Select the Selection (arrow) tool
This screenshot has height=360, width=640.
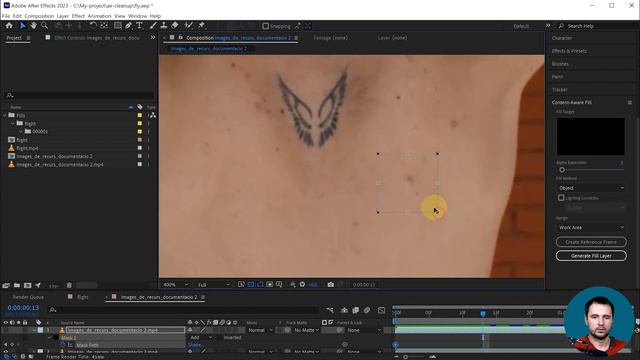22,25
